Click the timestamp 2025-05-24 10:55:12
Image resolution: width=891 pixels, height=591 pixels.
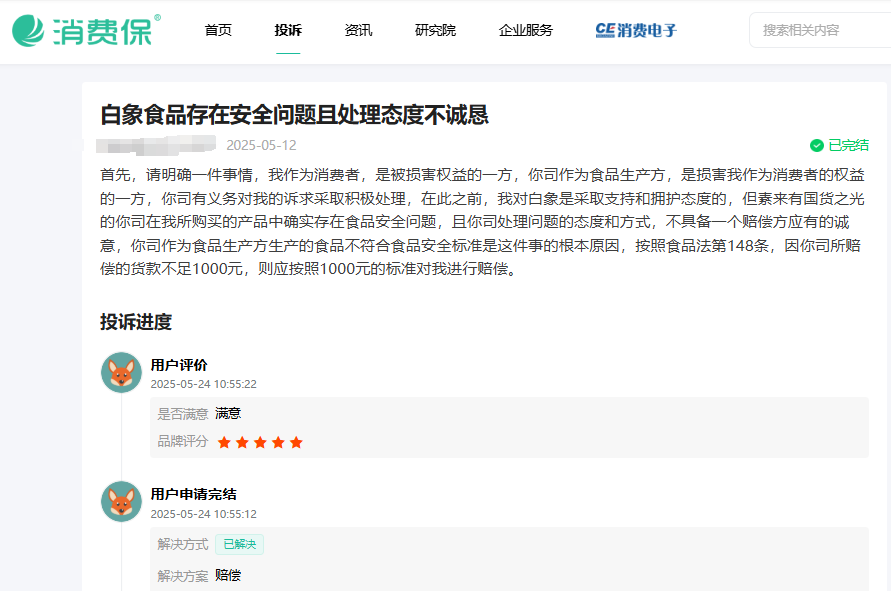click(x=203, y=514)
